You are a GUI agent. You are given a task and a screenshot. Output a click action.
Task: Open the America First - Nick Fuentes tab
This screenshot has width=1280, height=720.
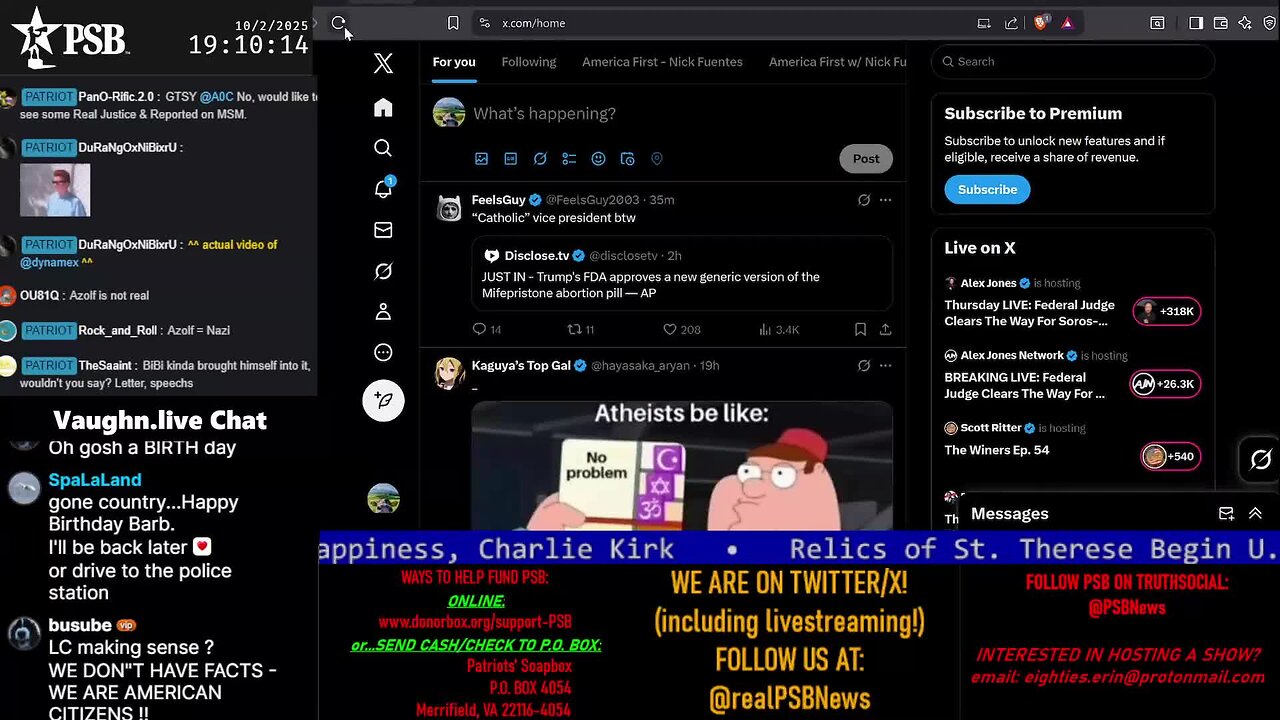tap(662, 62)
